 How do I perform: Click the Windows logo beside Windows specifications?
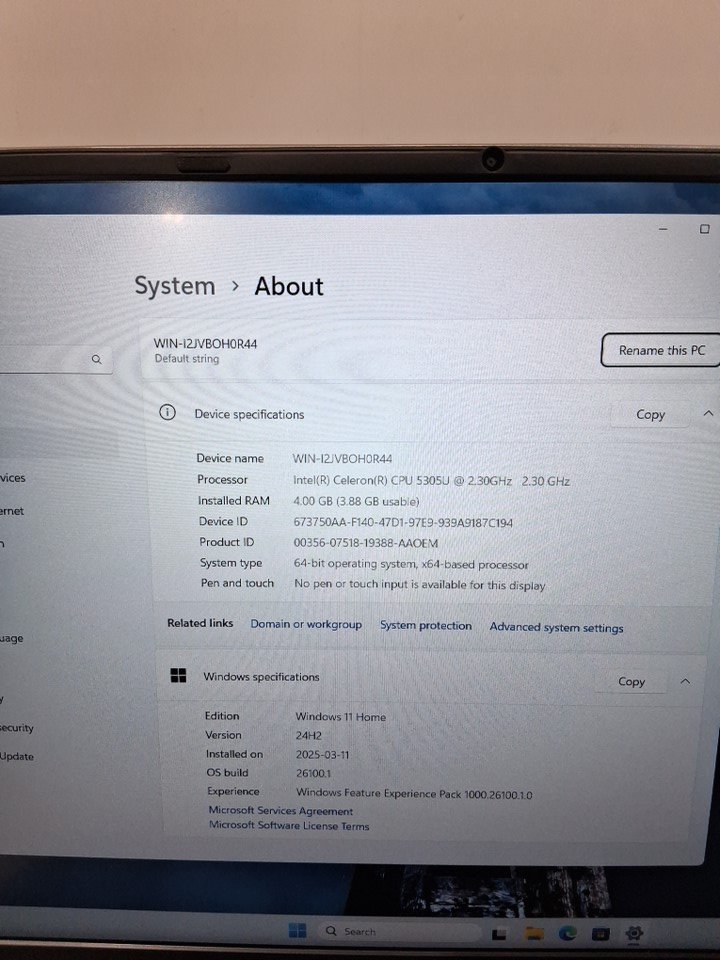(178, 676)
